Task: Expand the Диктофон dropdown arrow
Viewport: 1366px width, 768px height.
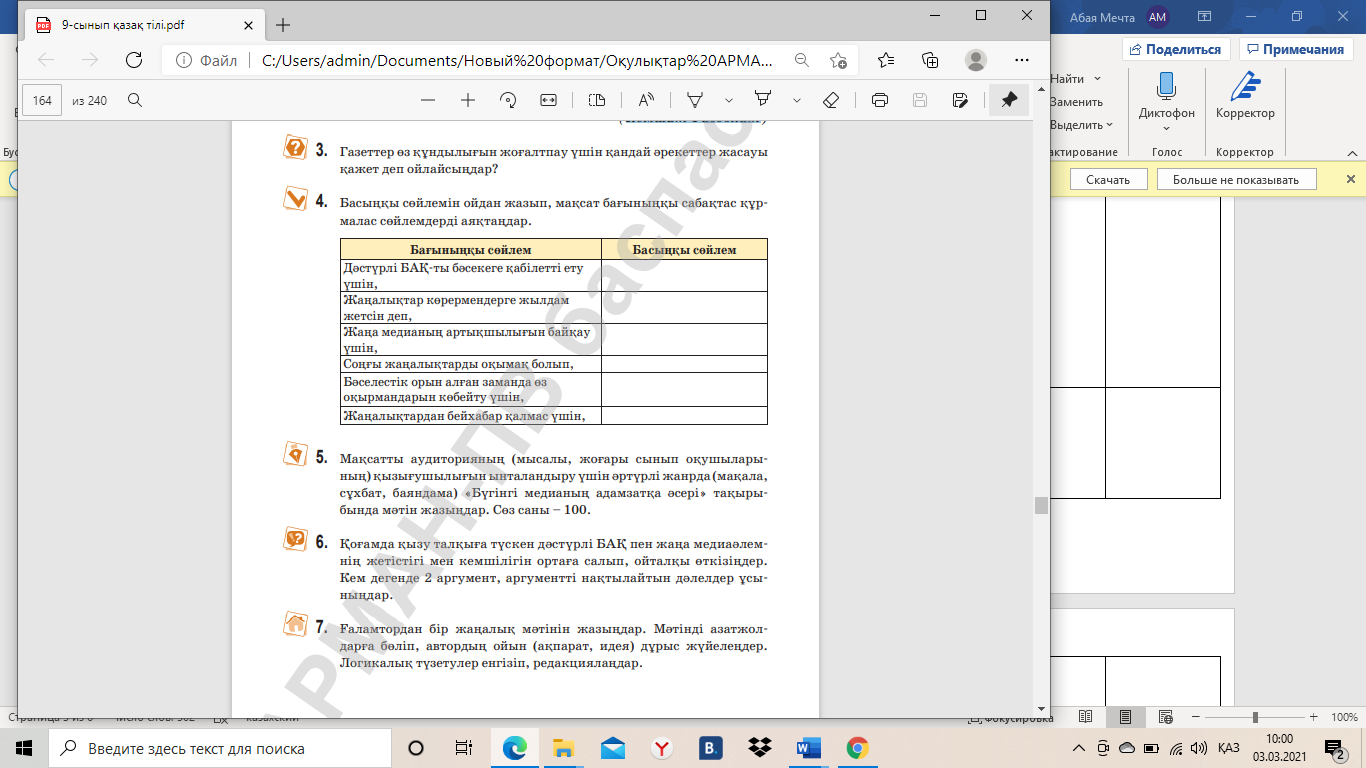Action: pos(1166,128)
